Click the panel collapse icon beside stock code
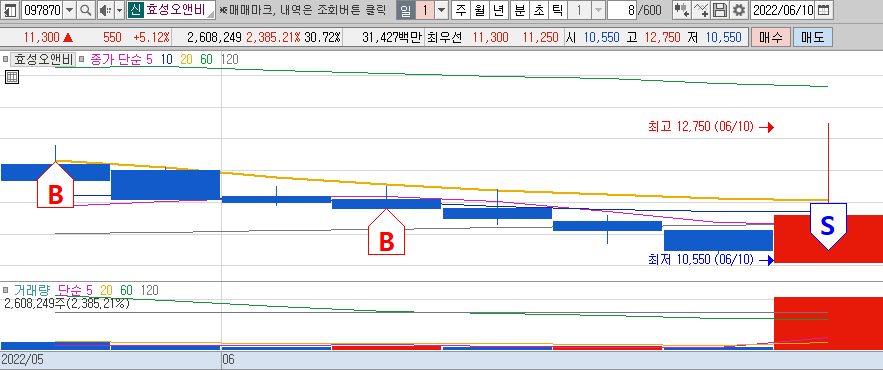The height and width of the screenshot is (370, 883). click(x=11, y=10)
